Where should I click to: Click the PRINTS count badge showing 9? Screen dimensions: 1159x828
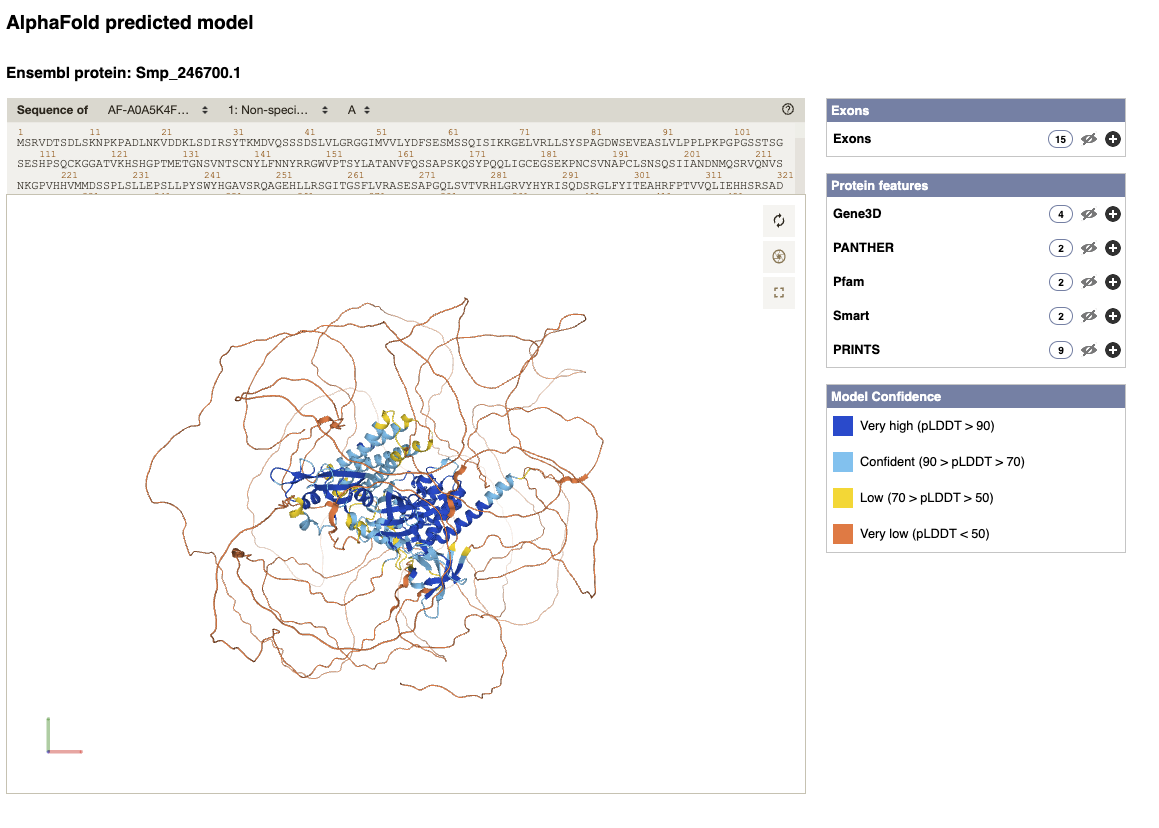[1060, 350]
